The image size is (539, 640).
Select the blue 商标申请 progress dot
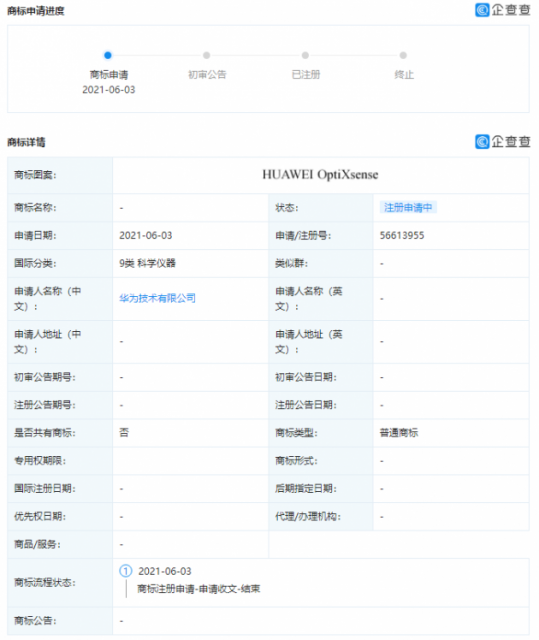108,55
